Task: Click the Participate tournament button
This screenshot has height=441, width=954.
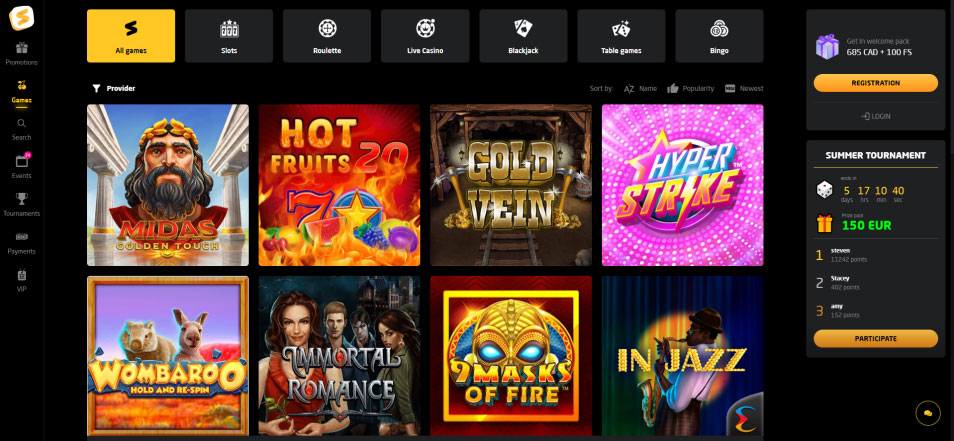Action: (876, 338)
